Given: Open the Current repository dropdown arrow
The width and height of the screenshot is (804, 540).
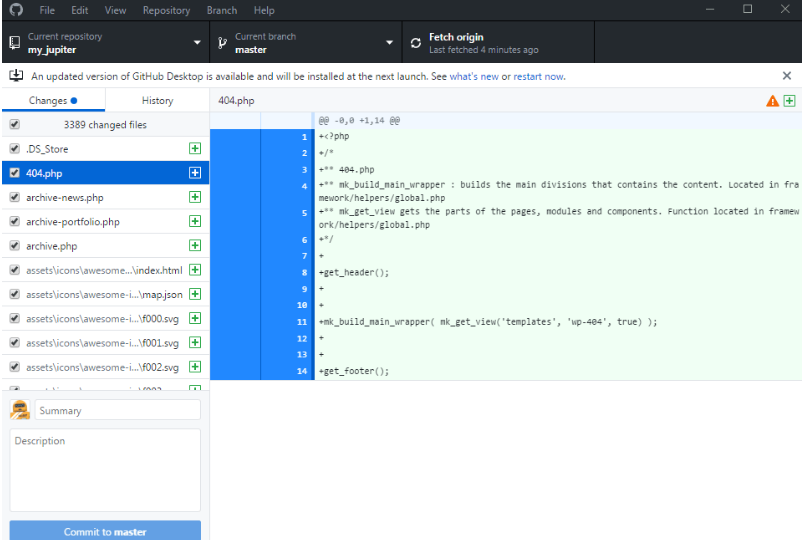Looking at the screenshot, I should point(197,43).
